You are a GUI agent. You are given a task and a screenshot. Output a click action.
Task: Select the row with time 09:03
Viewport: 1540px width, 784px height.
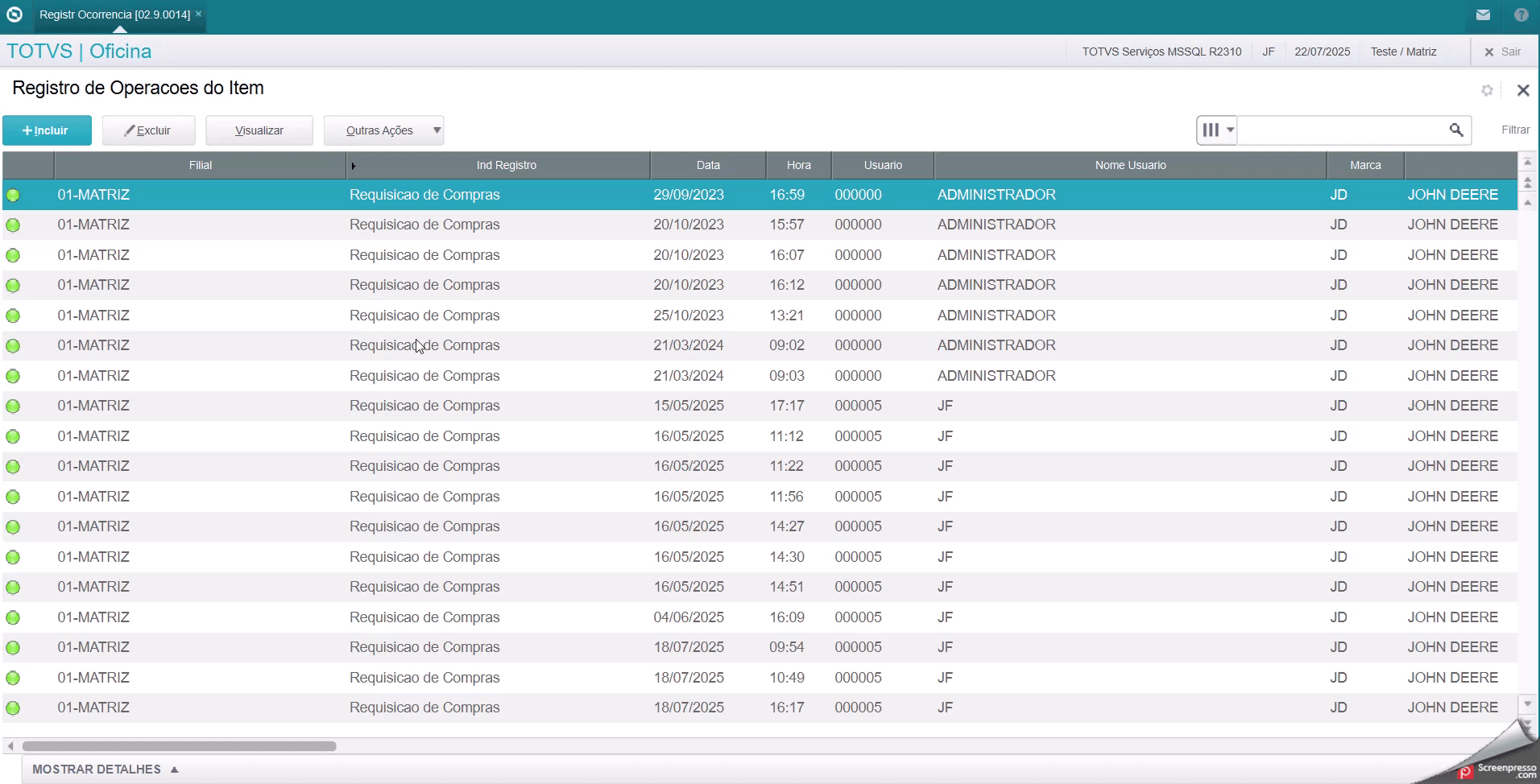point(760,376)
